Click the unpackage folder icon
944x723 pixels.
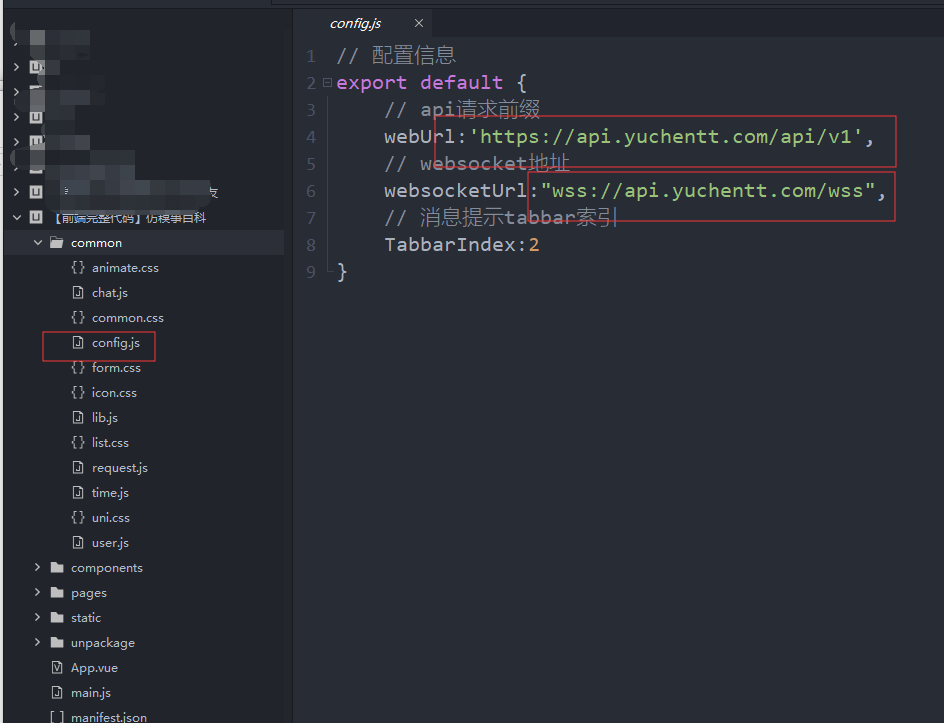pos(57,642)
